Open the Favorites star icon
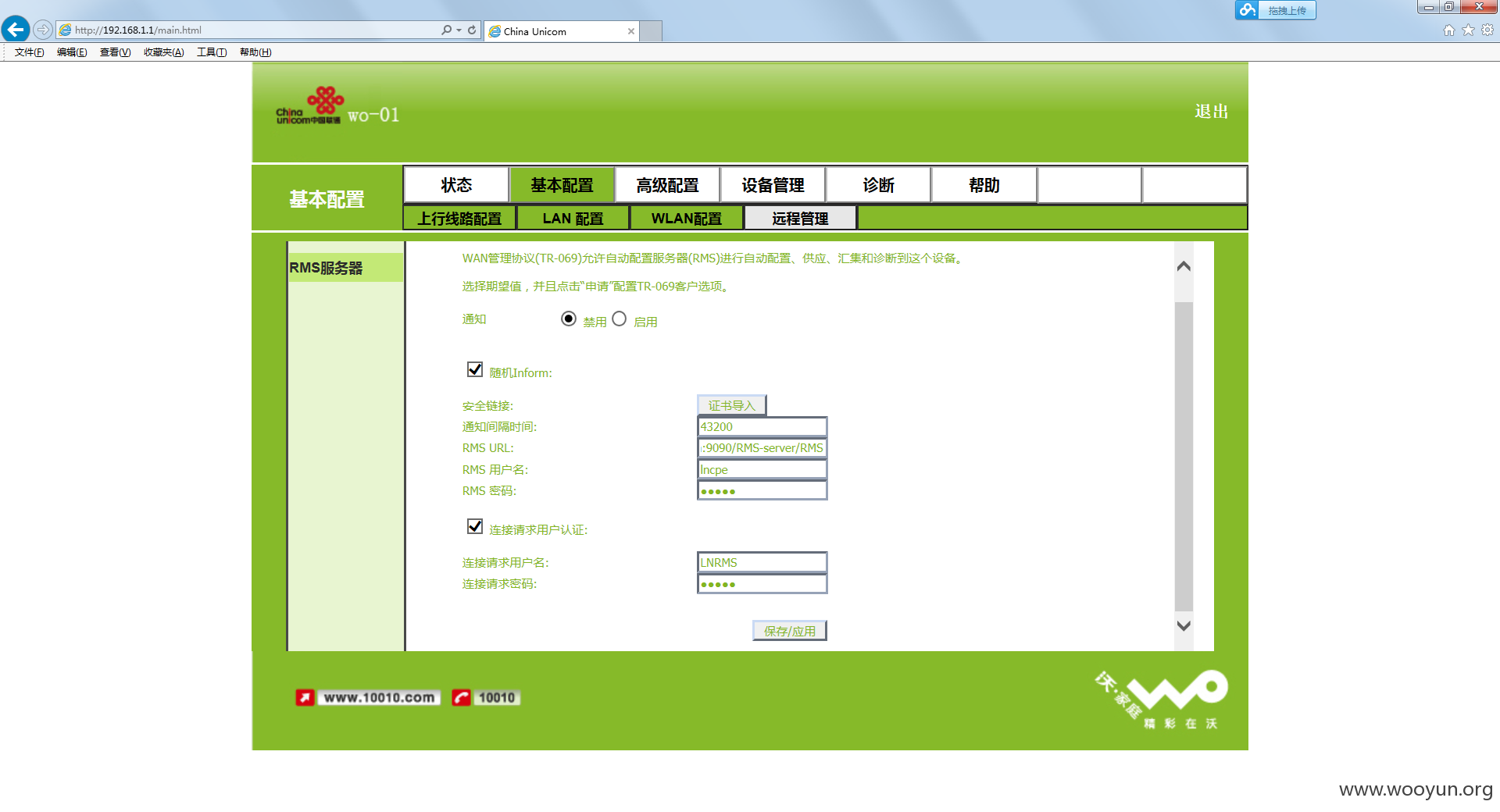 [1468, 30]
